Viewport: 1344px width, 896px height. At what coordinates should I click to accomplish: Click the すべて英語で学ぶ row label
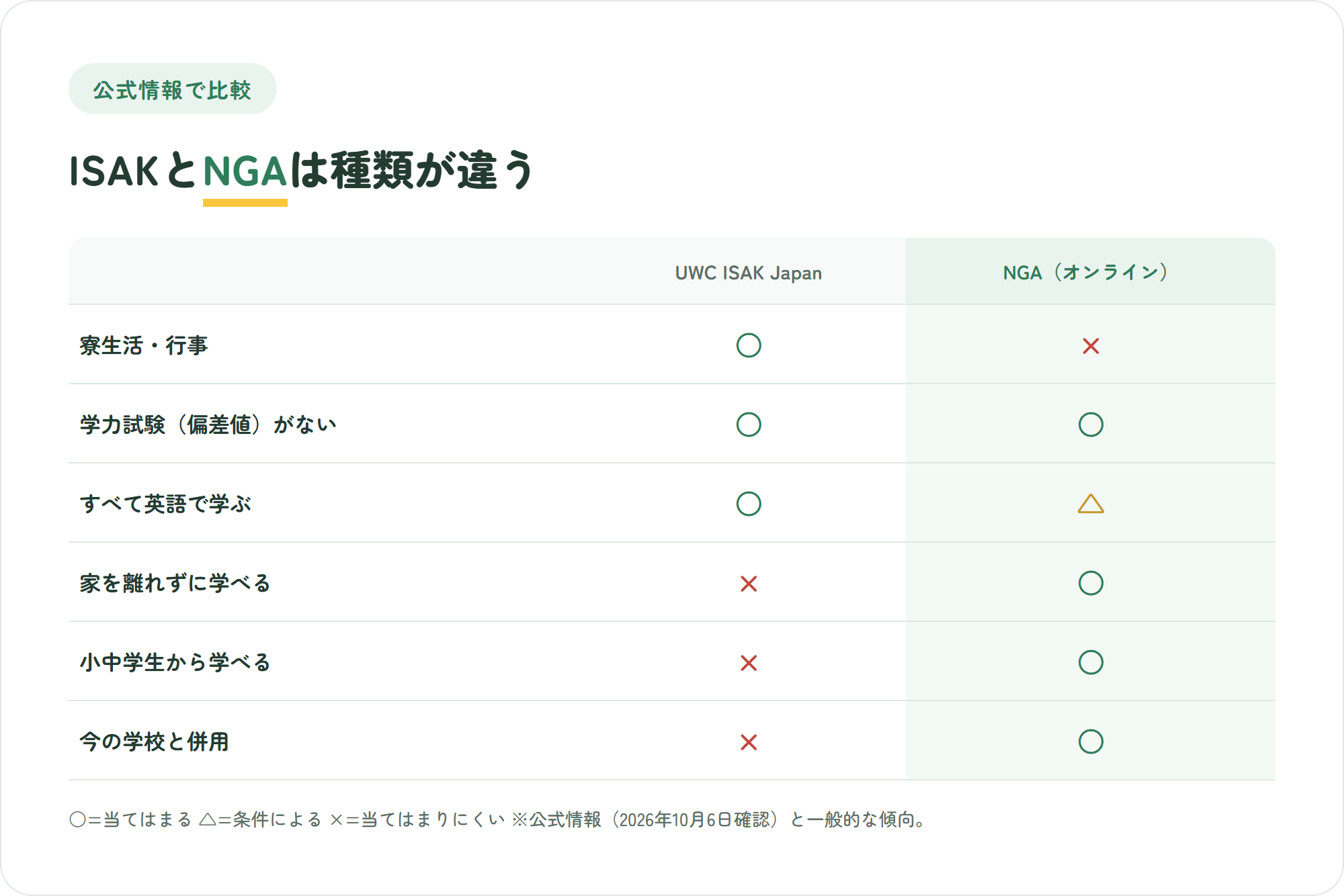pos(165,504)
